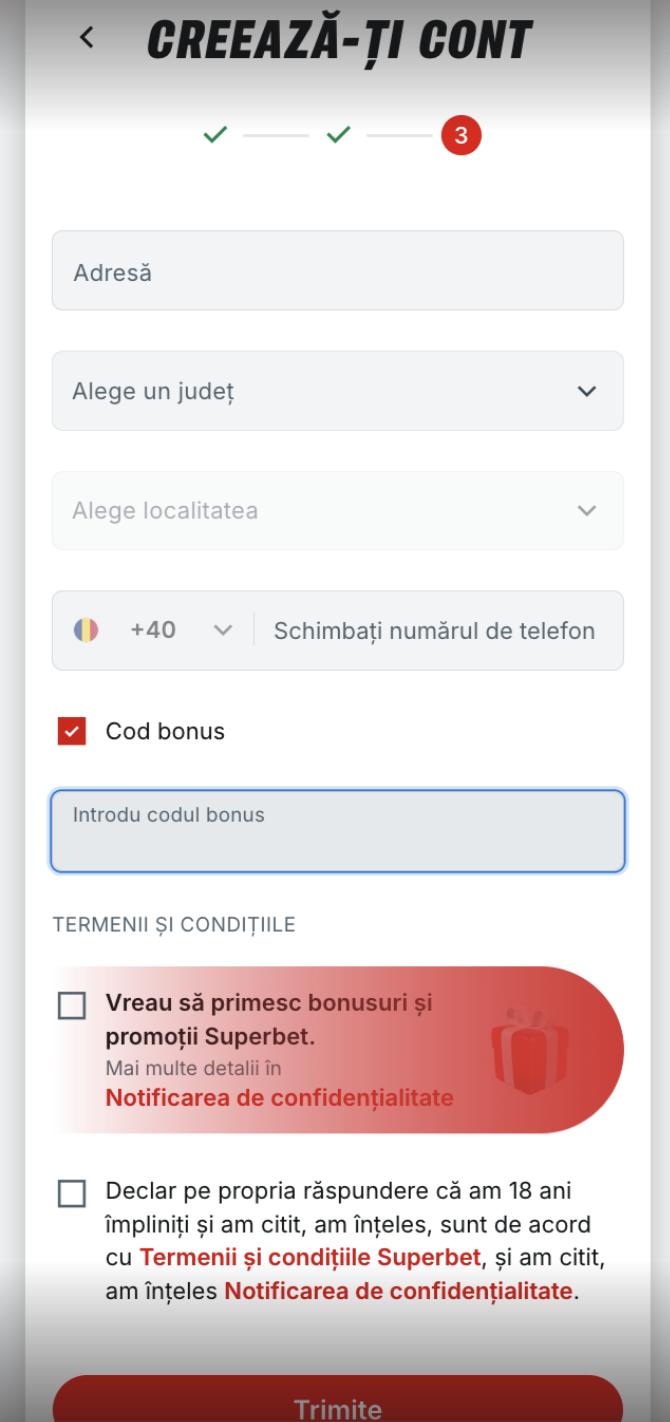The width and height of the screenshot is (670, 1422).
Task: Click the second completed step checkmark
Action: (338, 134)
